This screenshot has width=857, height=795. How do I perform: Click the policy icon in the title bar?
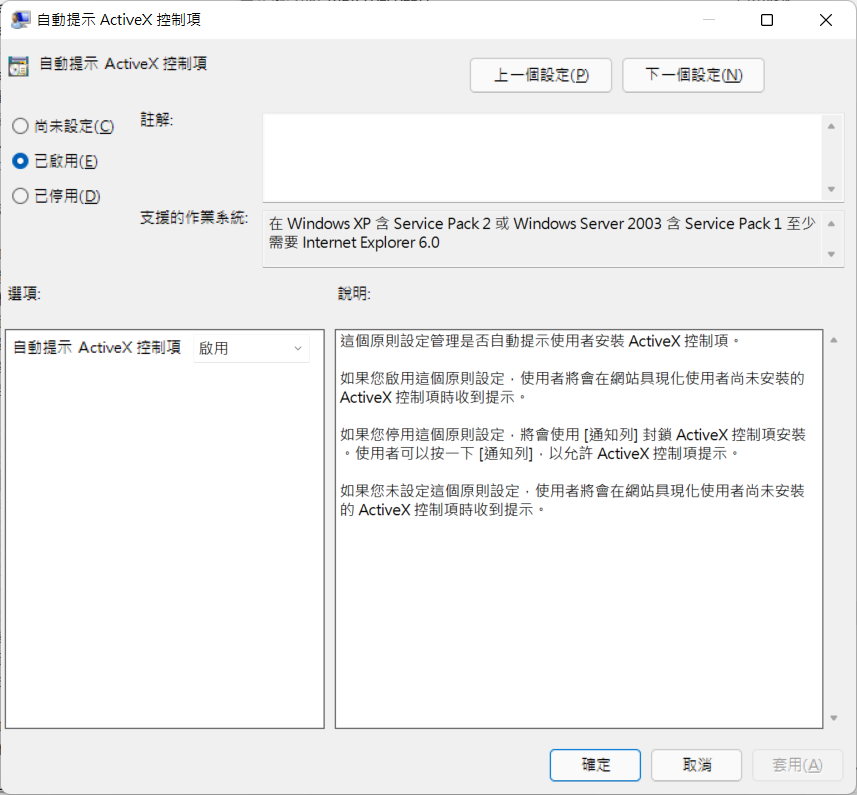point(20,20)
